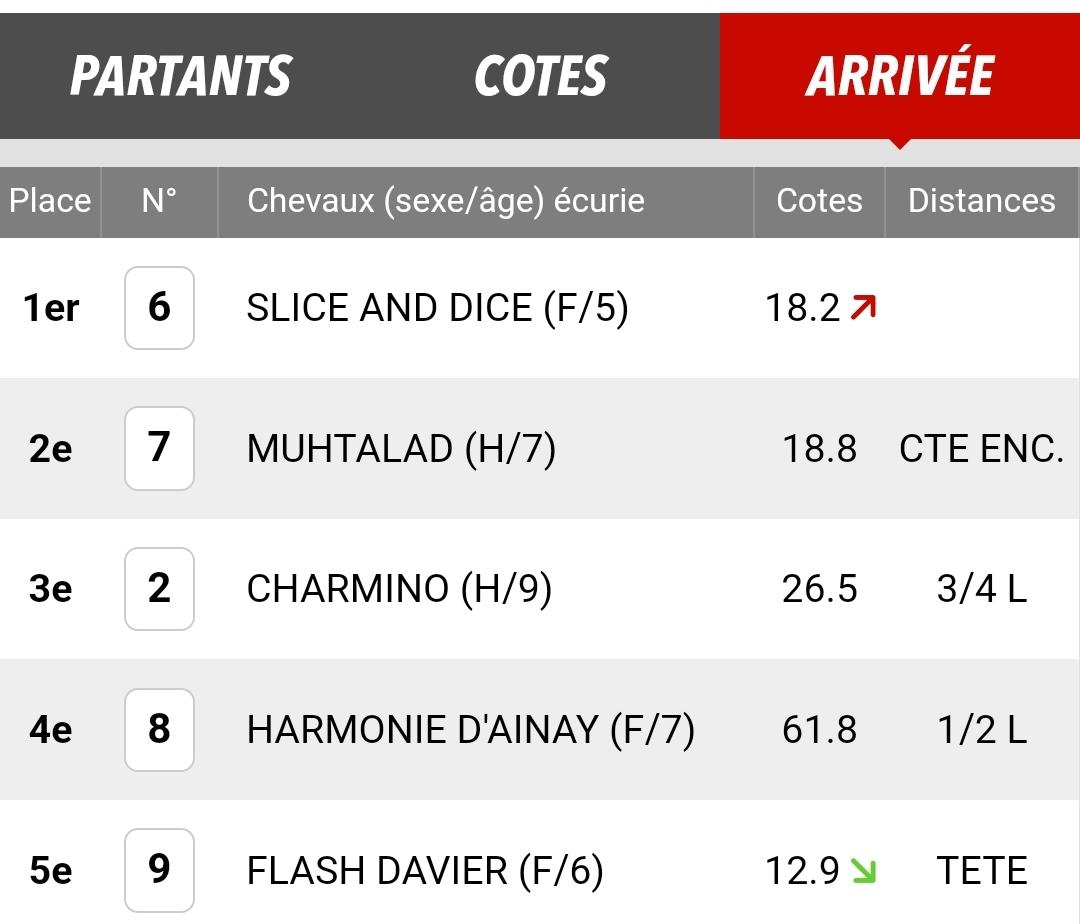
Task: Select the ARRIVÉE tab
Action: pos(900,76)
